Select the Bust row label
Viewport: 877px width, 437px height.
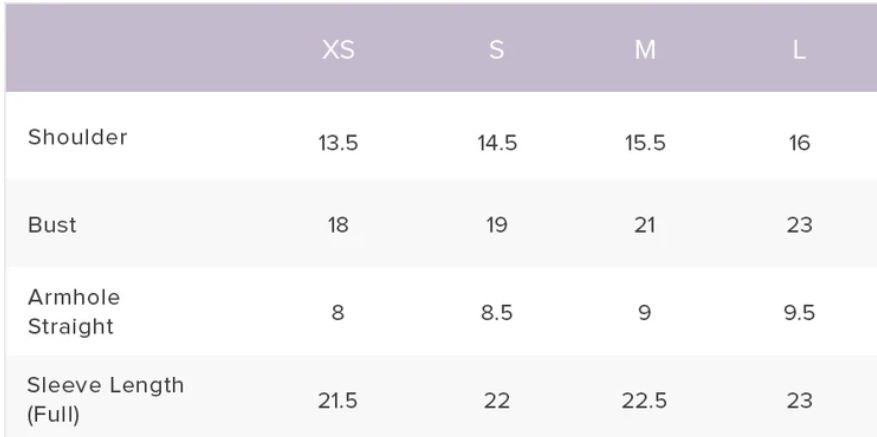52,225
